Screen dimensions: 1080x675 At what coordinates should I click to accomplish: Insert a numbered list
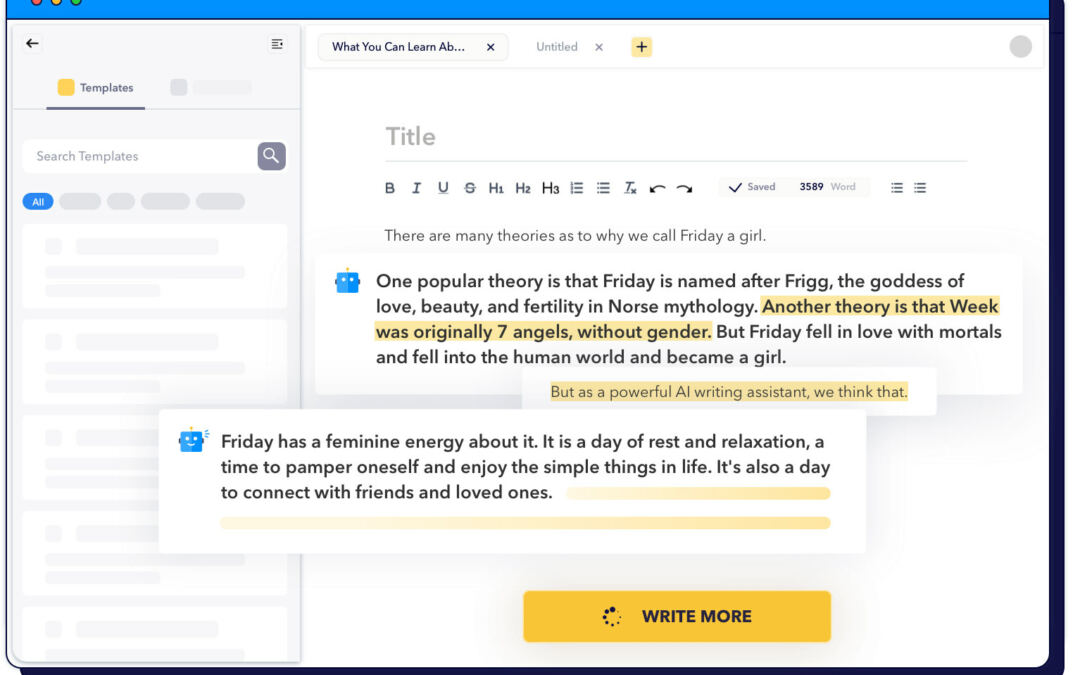pyautogui.click(x=577, y=188)
